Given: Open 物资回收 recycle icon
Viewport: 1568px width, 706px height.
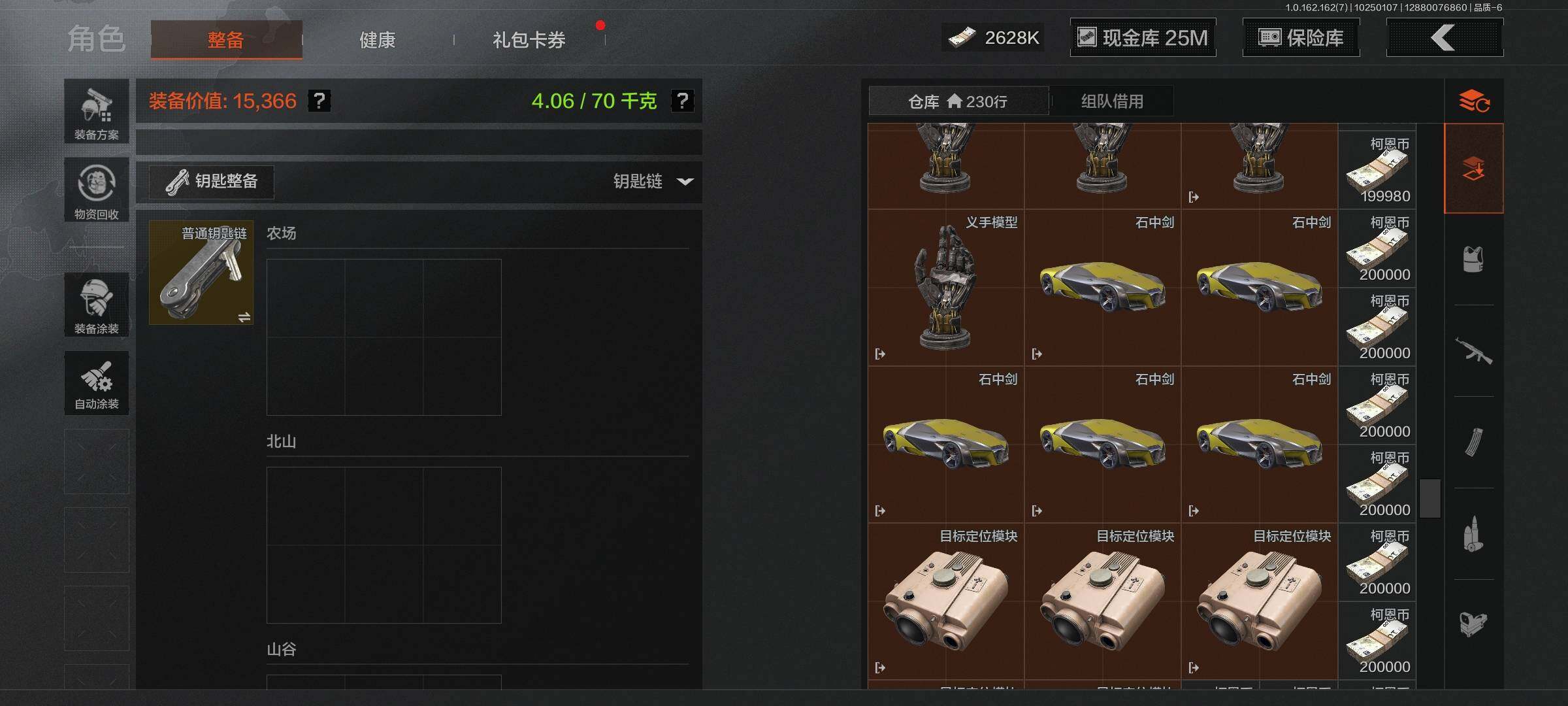Looking at the screenshot, I should point(97,190).
